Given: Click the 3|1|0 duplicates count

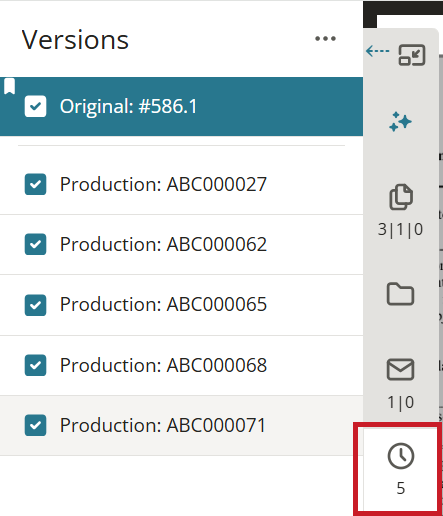Looking at the screenshot, I should pyautogui.click(x=400, y=229).
